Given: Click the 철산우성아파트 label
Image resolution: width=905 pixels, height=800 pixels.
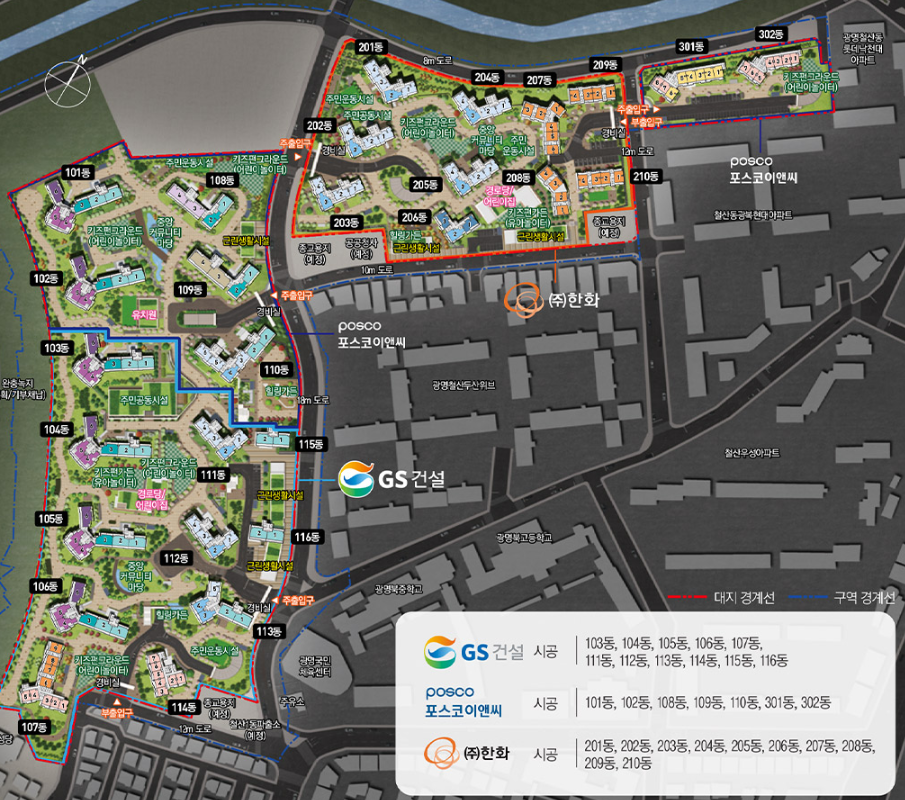Looking at the screenshot, I should click(752, 453).
